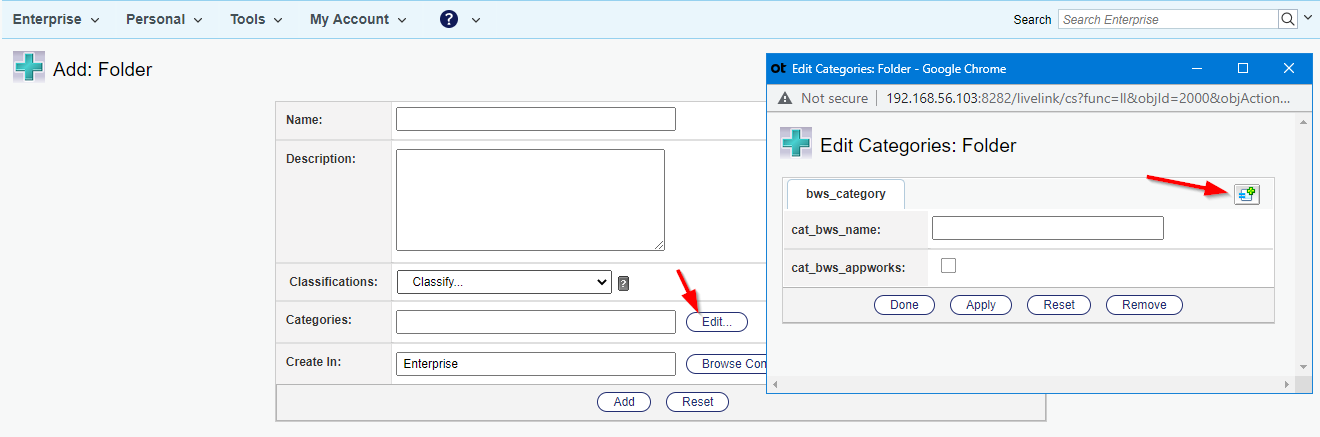Click the popup horizontal scroll left arrow

(x=777, y=384)
